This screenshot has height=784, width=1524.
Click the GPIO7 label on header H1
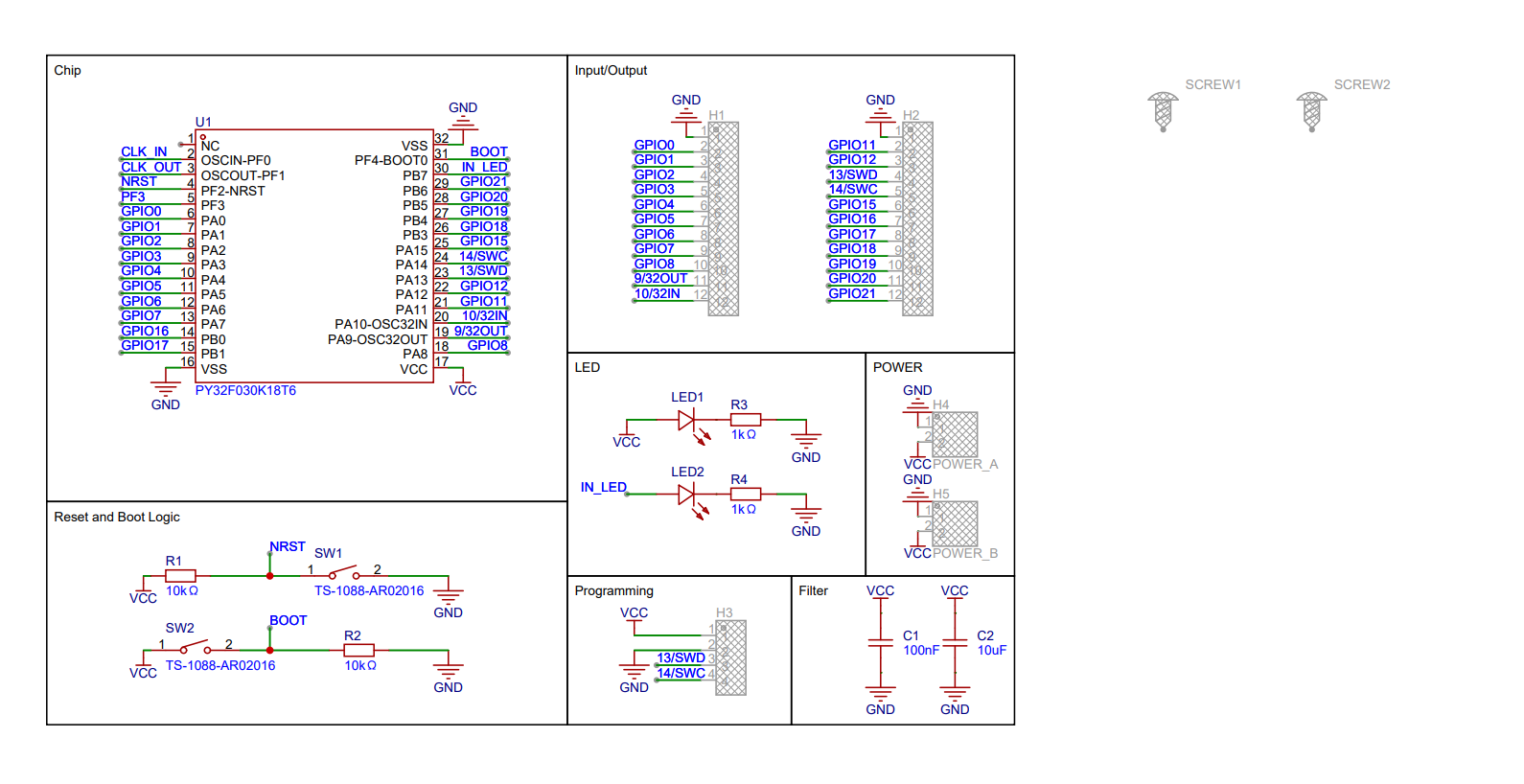654,248
